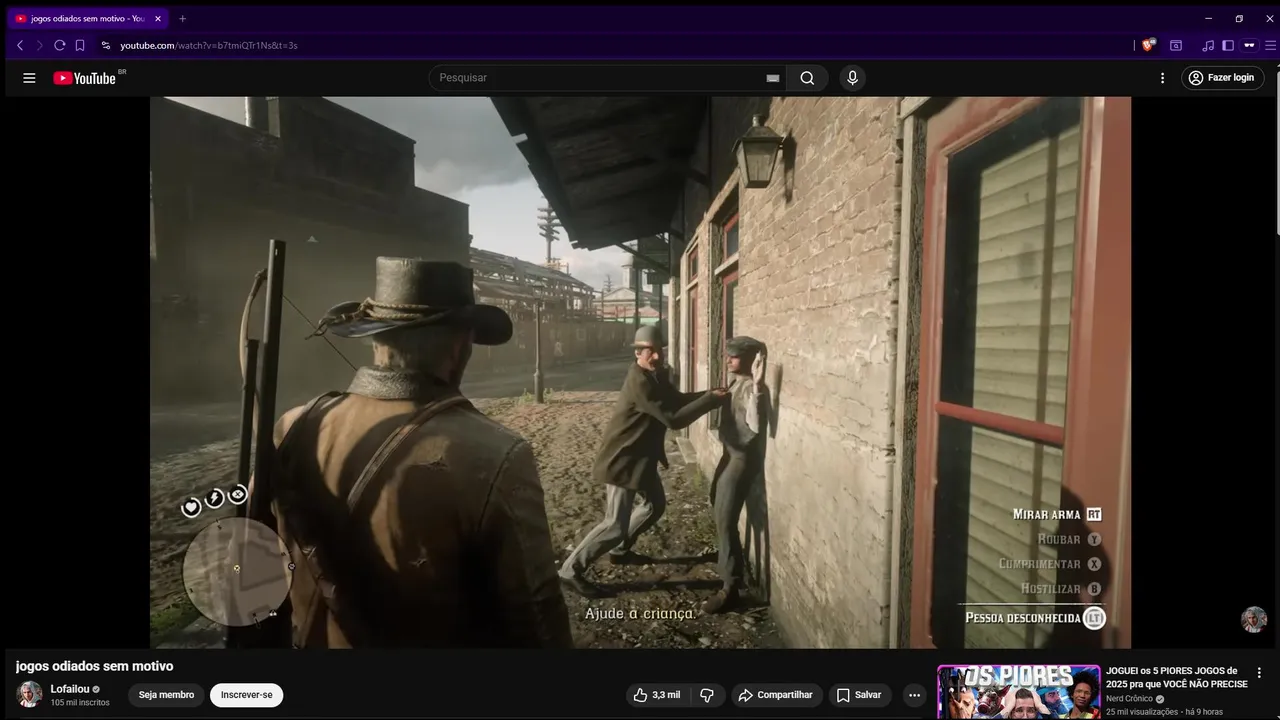The width and height of the screenshot is (1280, 720).
Task: Click the Inscrever-se subscribe button
Action: tap(246, 695)
